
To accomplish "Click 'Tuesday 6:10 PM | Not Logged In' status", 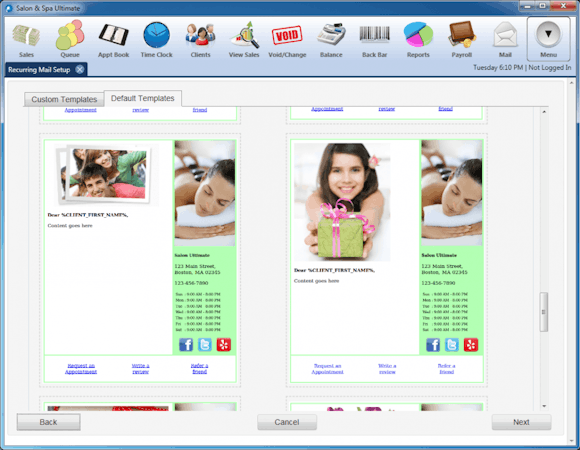I will [x=522, y=68].
